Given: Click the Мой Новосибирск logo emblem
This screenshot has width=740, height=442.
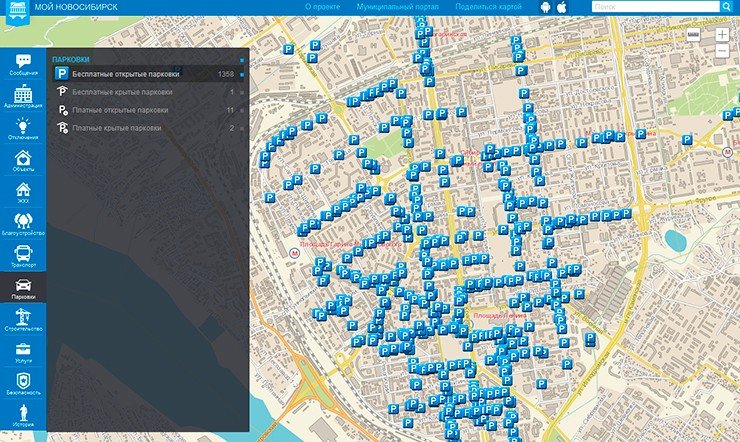Looking at the screenshot, I should (17, 11).
